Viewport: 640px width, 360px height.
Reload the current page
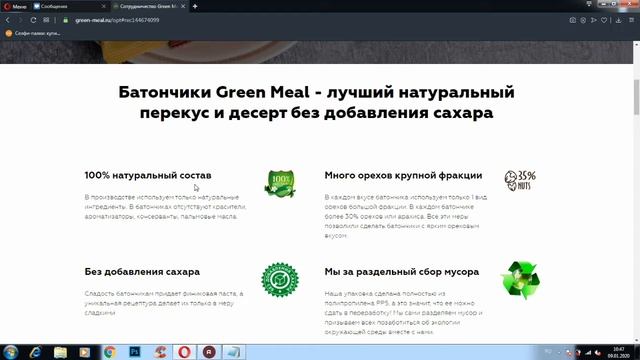click(33, 20)
